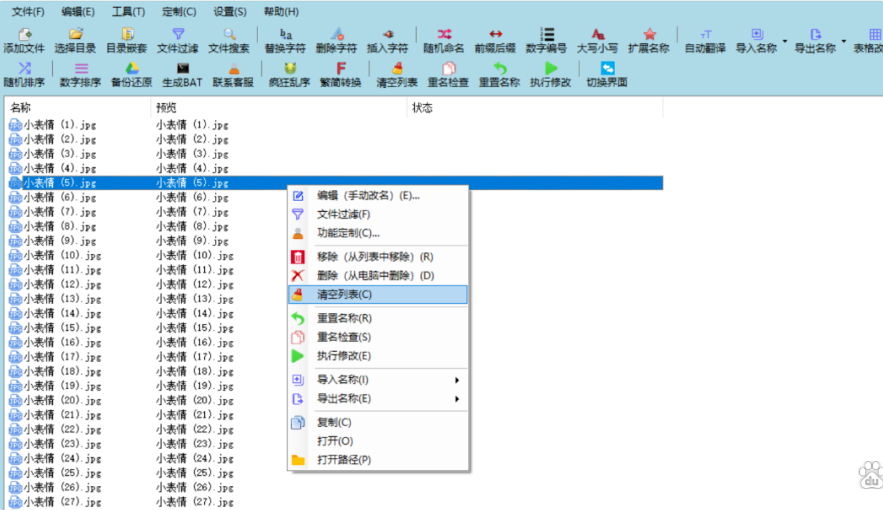This screenshot has width=883, height=510.
Task: Expand the 导出名称(E) submenu in context menu
Action: click(457, 399)
